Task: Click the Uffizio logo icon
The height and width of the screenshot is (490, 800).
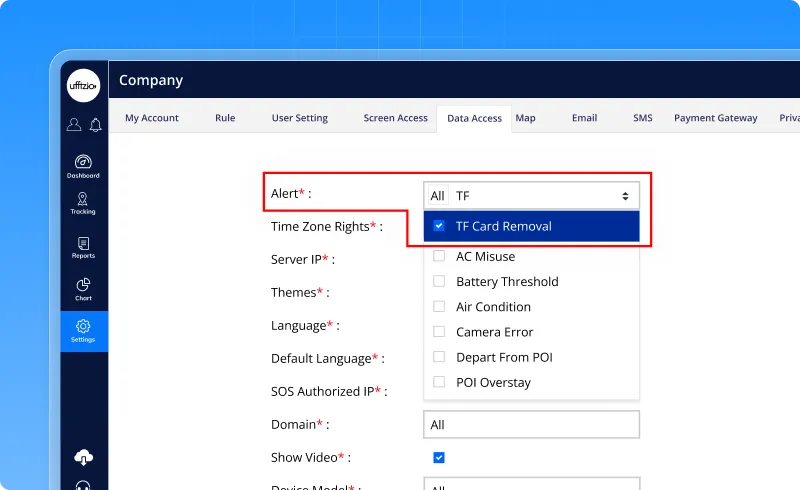Action: click(x=84, y=85)
